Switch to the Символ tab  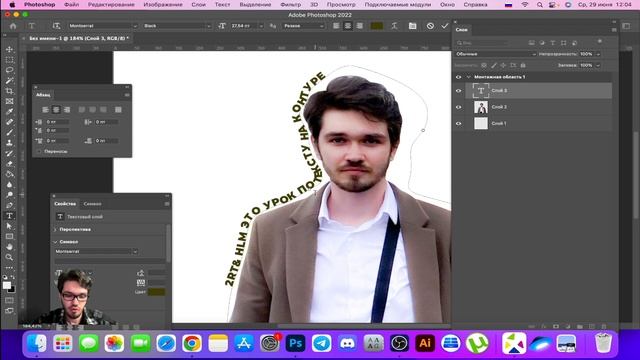coord(93,204)
